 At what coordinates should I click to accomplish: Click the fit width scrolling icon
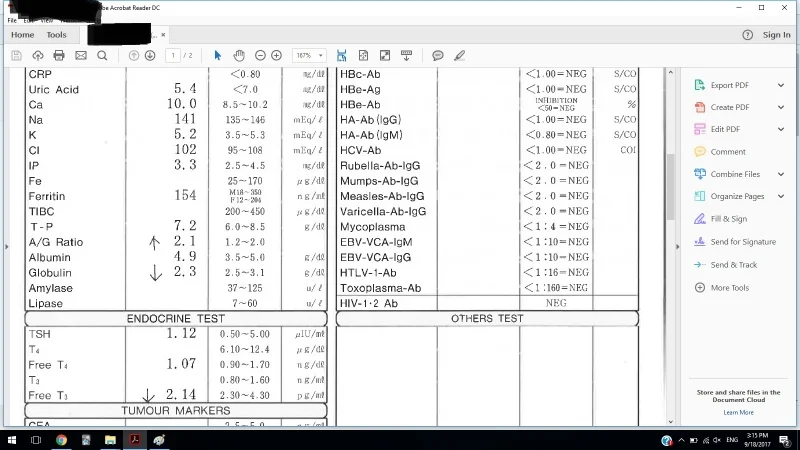tap(342, 56)
